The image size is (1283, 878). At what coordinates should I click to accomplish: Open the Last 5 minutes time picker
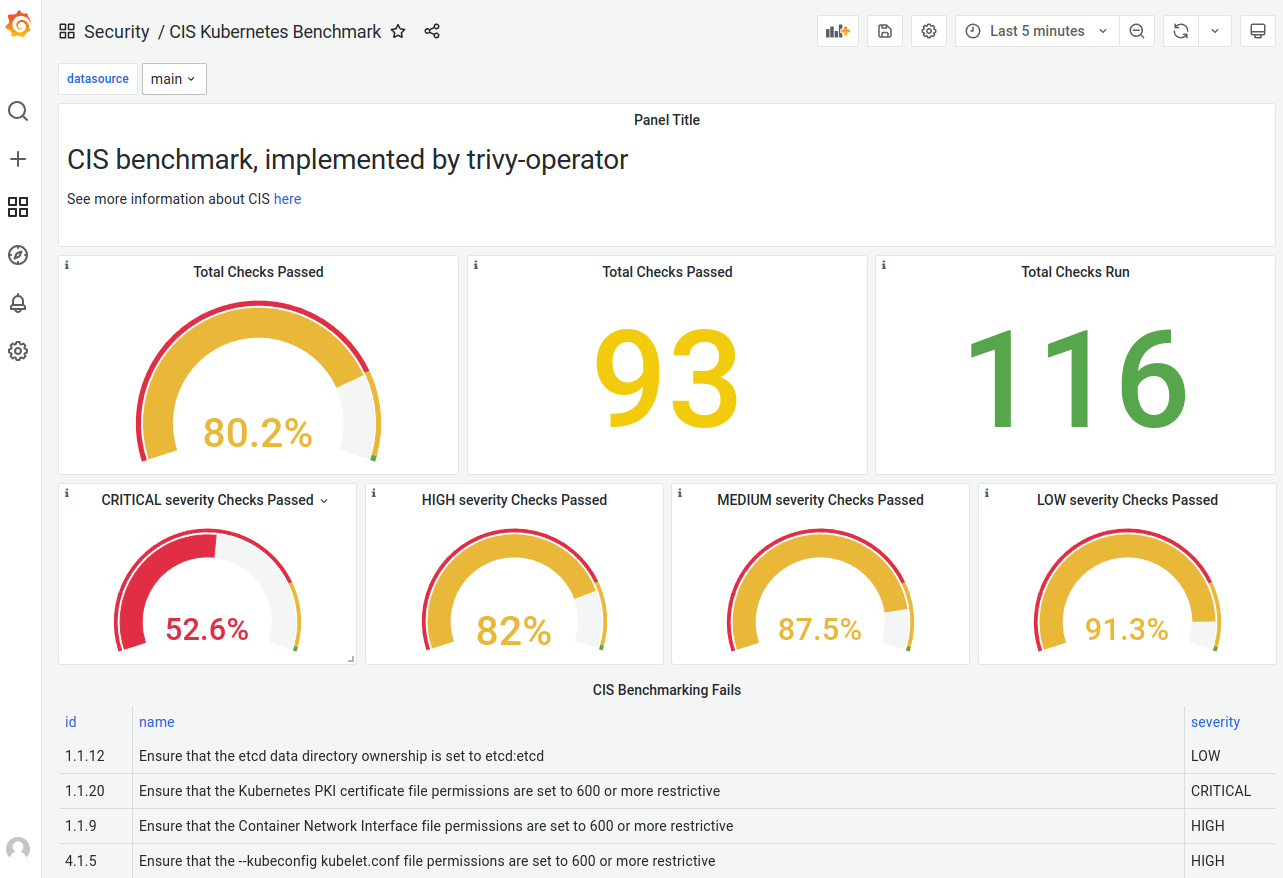(1036, 31)
